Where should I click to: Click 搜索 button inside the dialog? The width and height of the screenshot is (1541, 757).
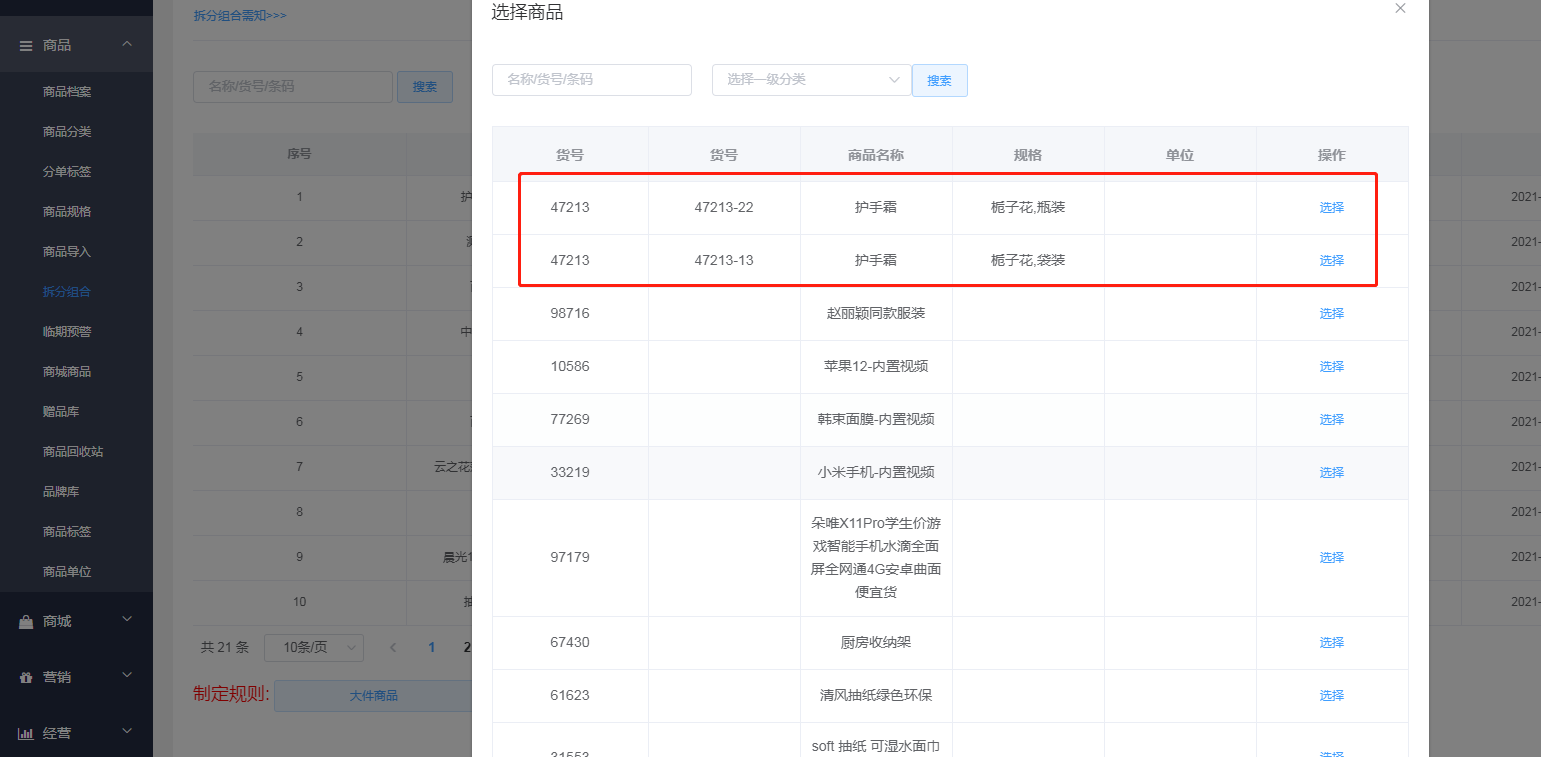939,81
